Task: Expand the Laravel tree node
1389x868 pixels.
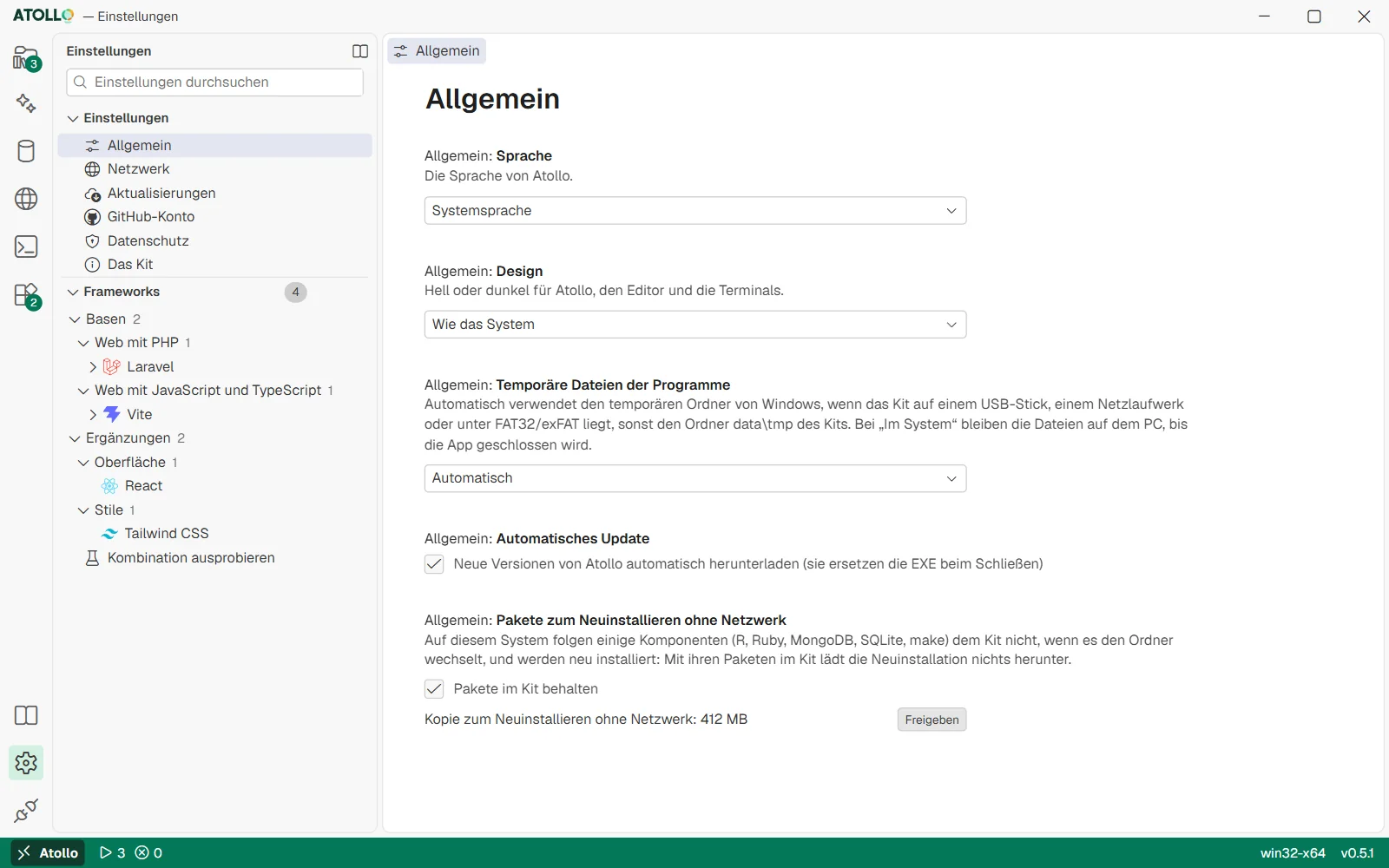Action: pyautogui.click(x=93, y=367)
